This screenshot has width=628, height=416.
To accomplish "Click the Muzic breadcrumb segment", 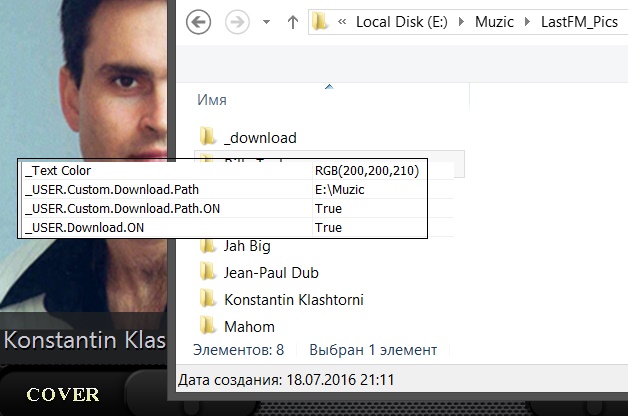I will (496, 22).
